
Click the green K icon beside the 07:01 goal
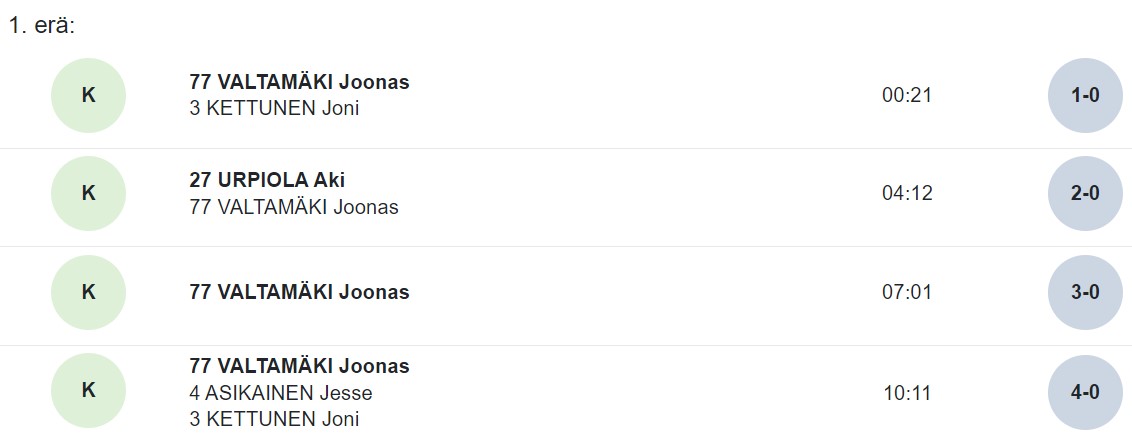tap(88, 292)
